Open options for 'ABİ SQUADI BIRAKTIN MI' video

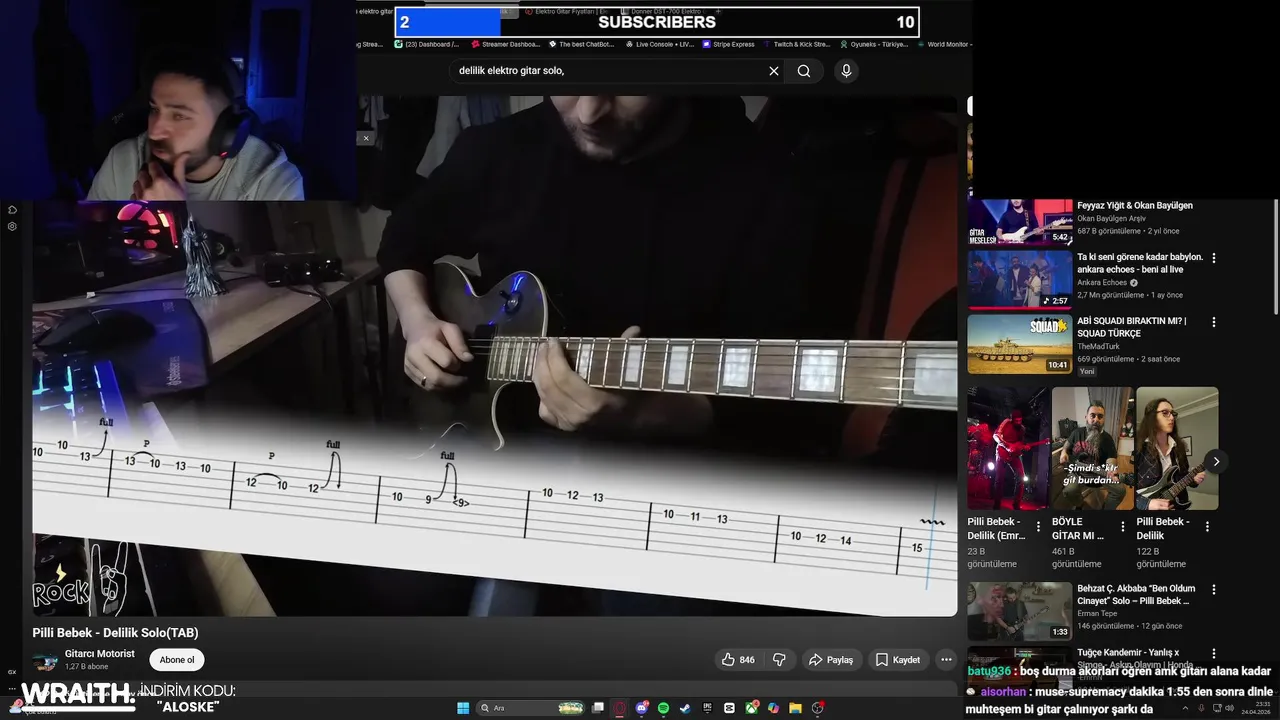point(1214,322)
